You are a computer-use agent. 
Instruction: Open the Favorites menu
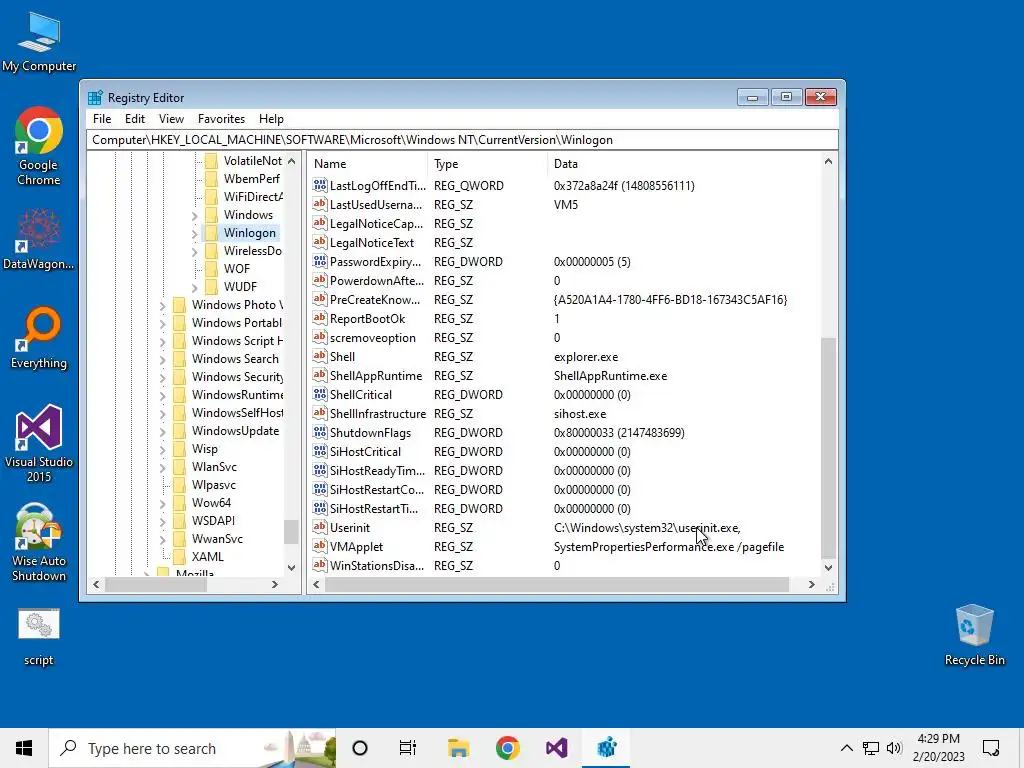pyautogui.click(x=221, y=119)
